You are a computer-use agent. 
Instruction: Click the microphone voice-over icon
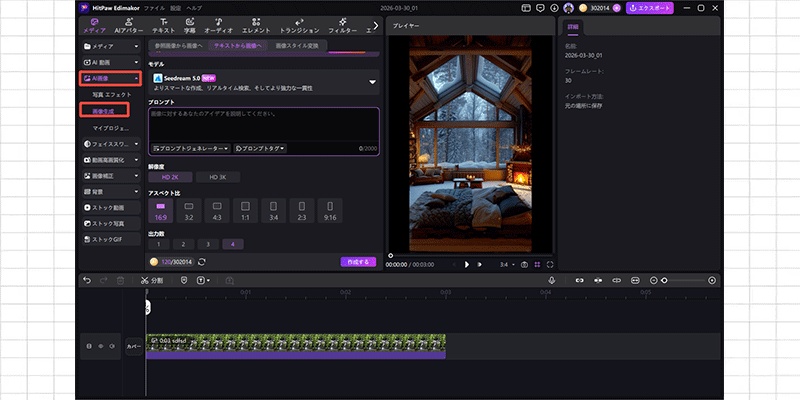[x=550, y=281]
